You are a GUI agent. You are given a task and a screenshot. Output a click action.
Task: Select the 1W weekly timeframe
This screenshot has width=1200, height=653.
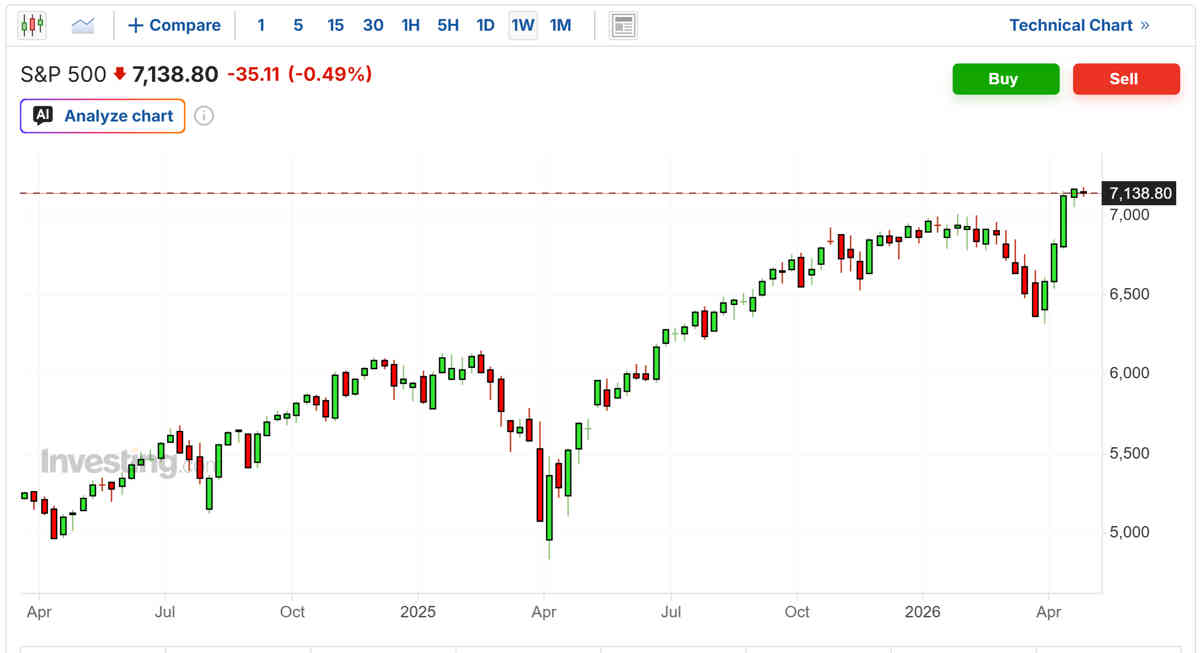coord(522,25)
